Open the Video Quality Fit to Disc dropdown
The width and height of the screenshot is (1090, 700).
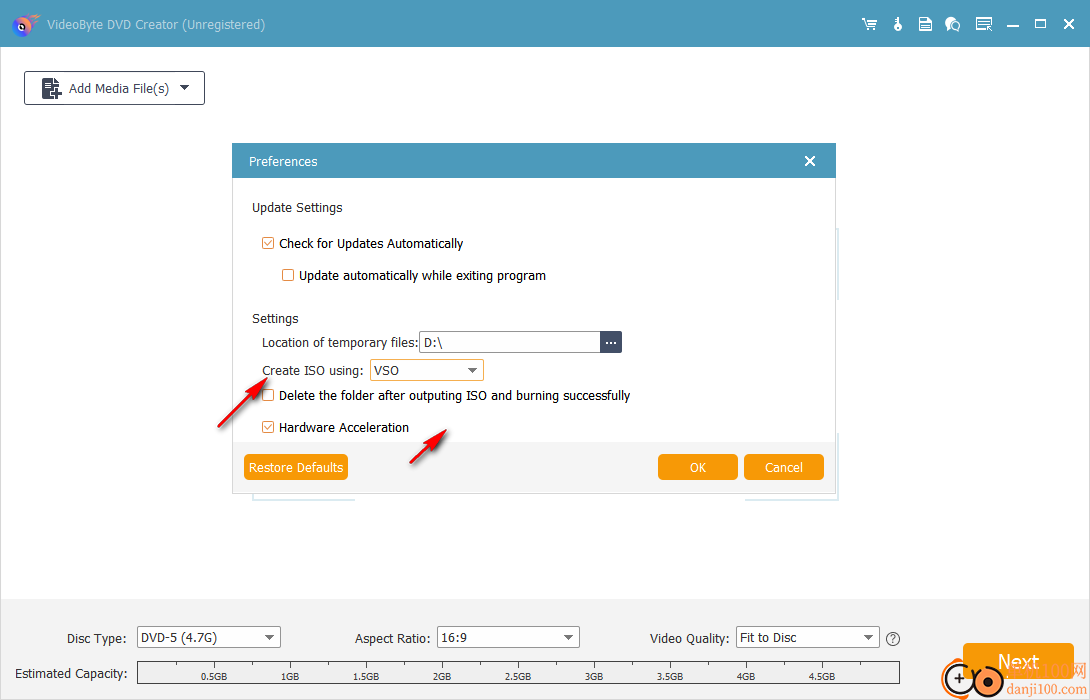(808, 637)
